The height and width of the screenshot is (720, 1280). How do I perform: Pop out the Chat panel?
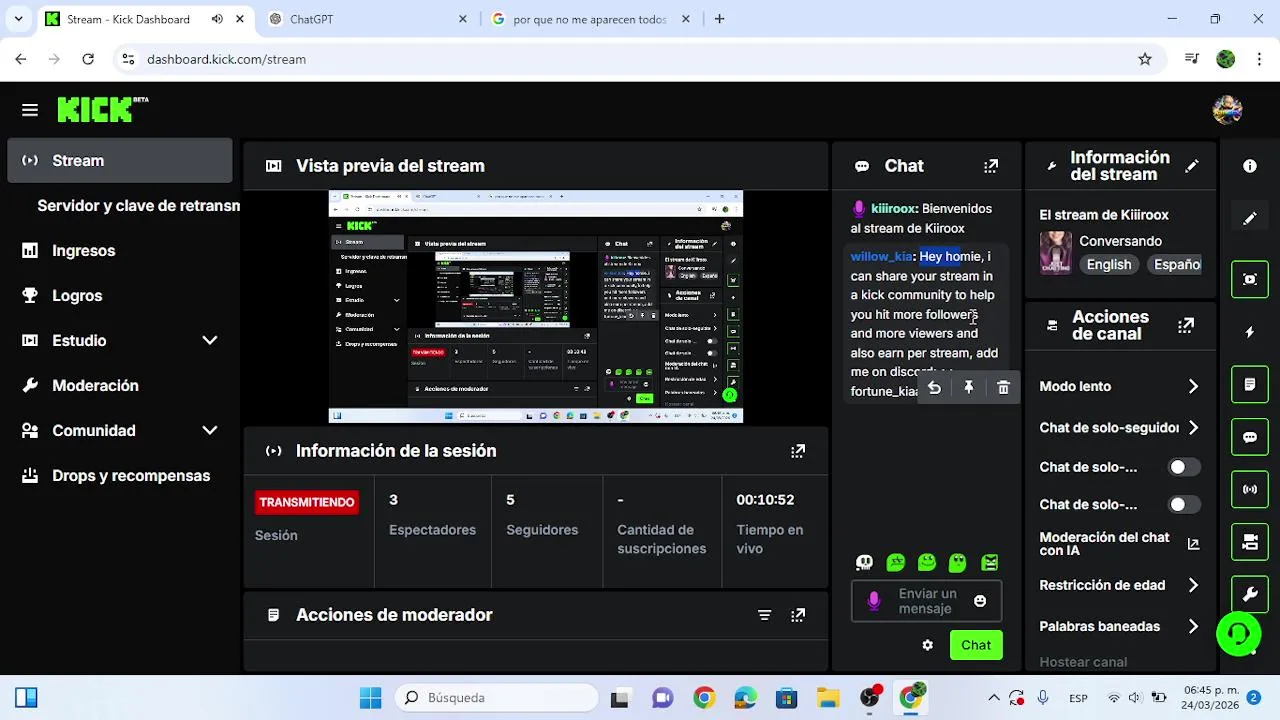pos(991,166)
